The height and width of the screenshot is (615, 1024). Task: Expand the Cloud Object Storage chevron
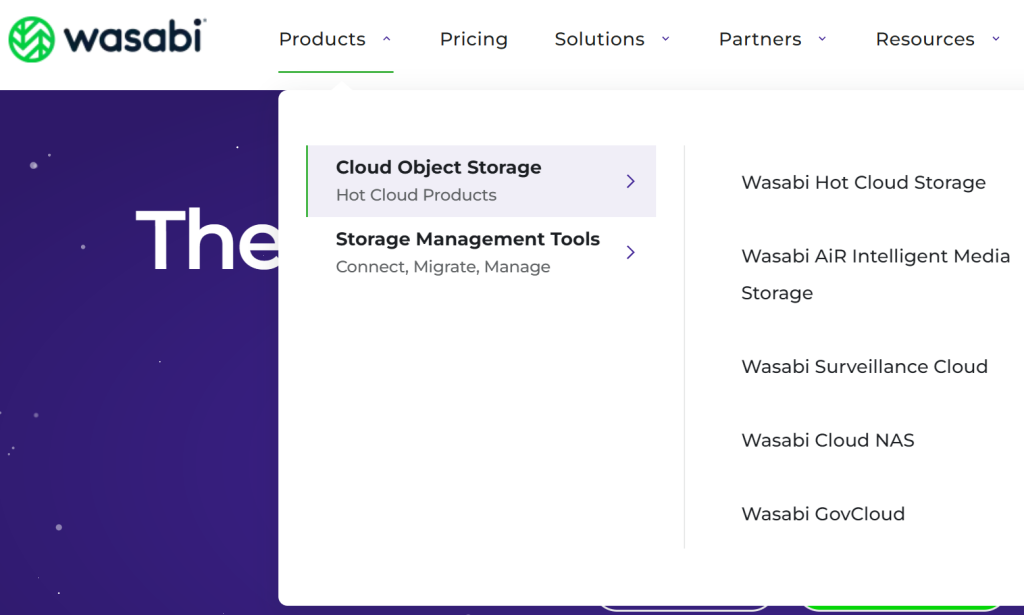[630, 181]
